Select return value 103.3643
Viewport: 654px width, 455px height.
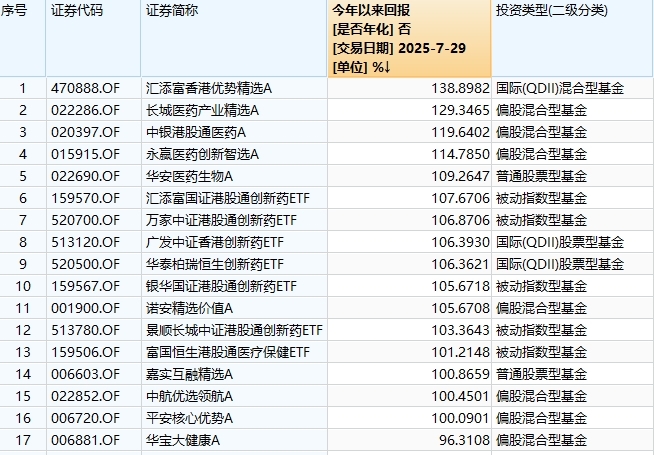pyautogui.click(x=460, y=330)
